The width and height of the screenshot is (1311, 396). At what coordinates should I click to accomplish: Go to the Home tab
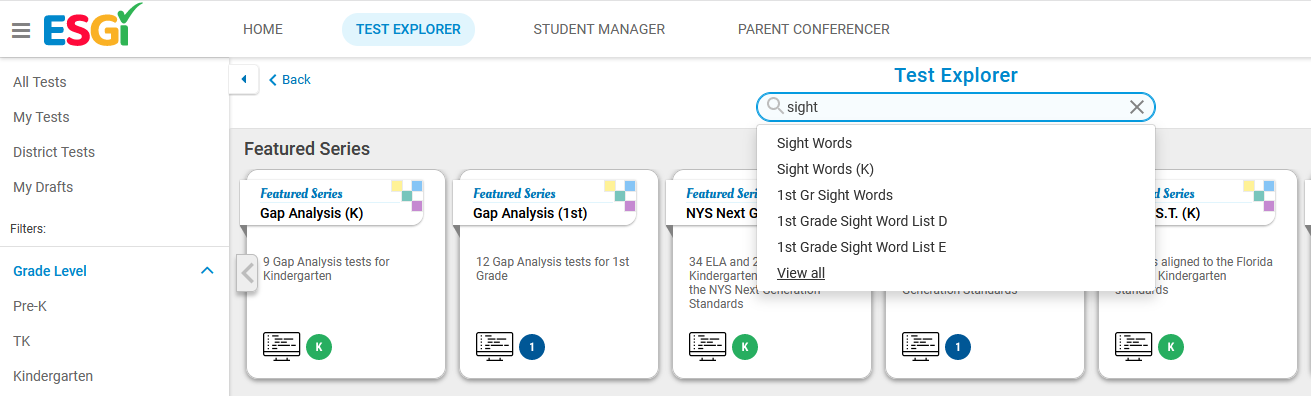coord(263,29)
